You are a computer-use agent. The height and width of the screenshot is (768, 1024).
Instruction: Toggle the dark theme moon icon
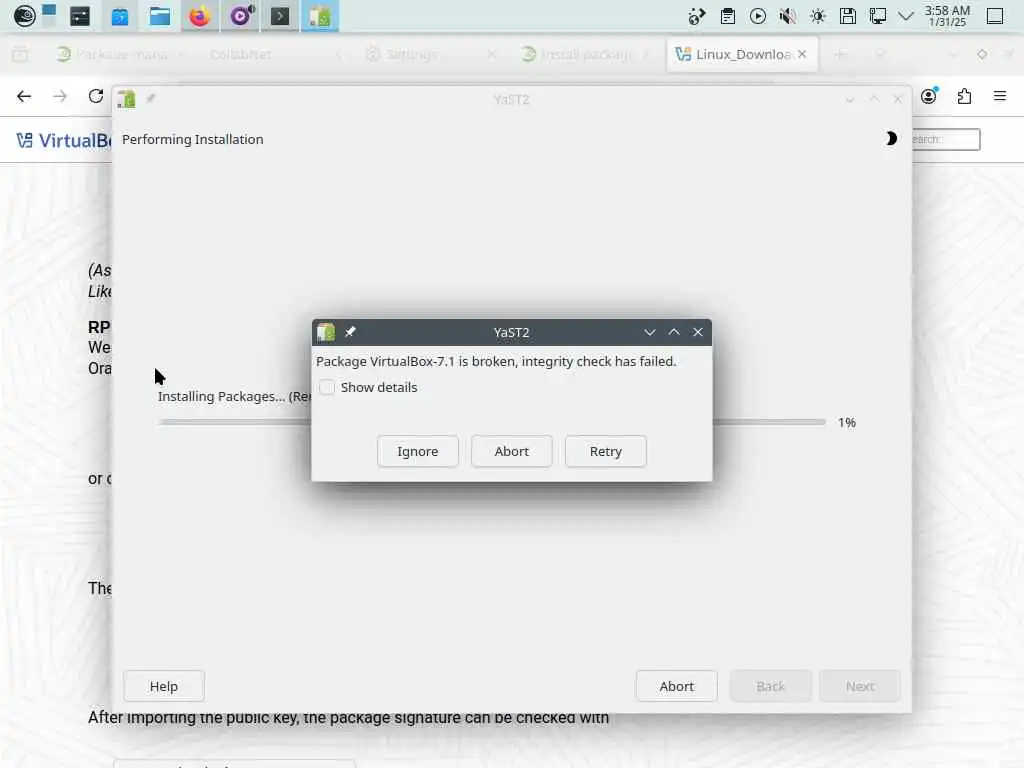(890, 138)
